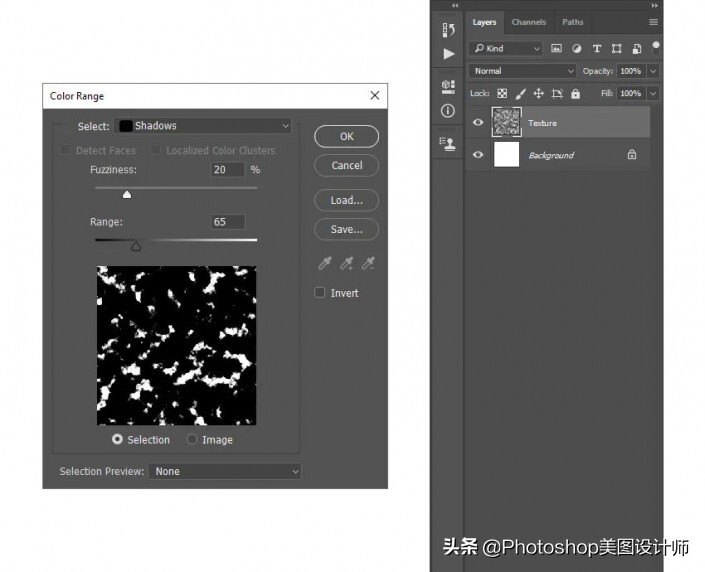
Task: Click the Cancel button
Action: click(x=346, y=165)
